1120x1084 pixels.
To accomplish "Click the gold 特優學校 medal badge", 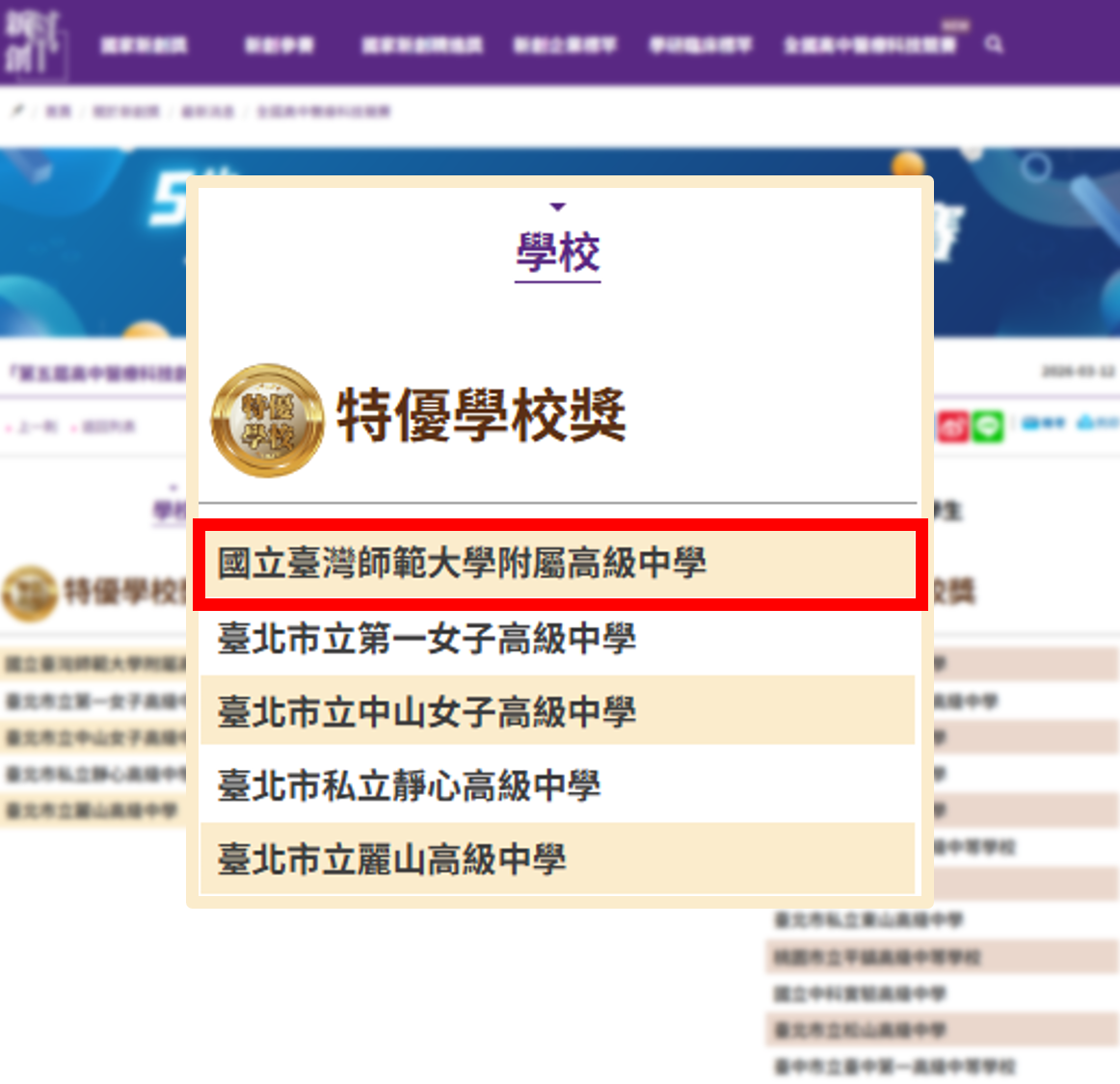I will [x=267, y=420].
